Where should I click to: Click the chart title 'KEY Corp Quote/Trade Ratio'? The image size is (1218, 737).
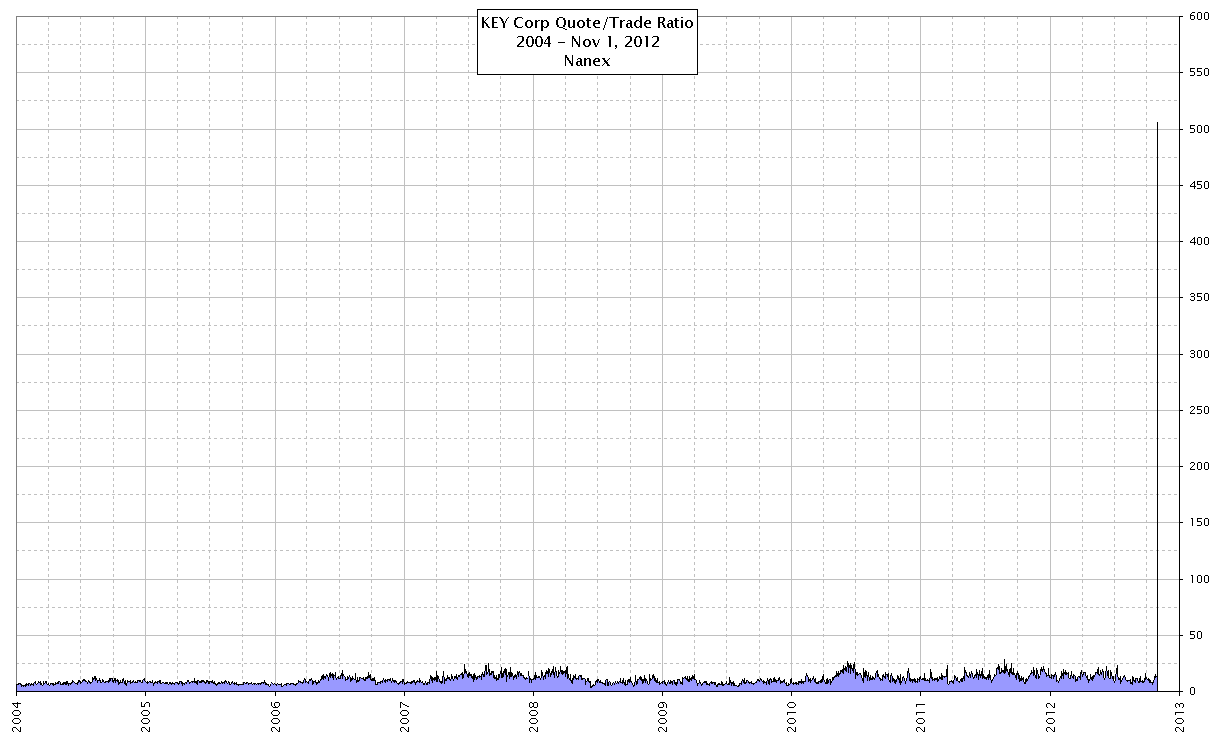click(x=586, y=23)
